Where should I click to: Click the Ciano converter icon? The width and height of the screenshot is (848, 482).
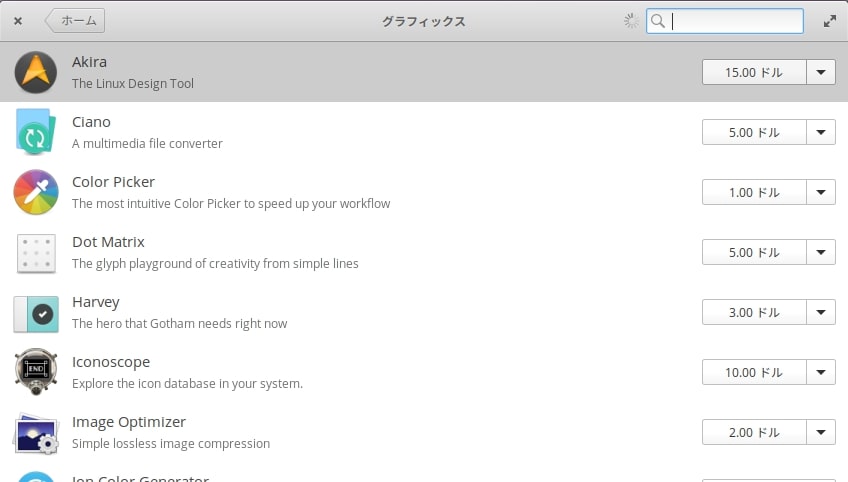pos(35,132)
